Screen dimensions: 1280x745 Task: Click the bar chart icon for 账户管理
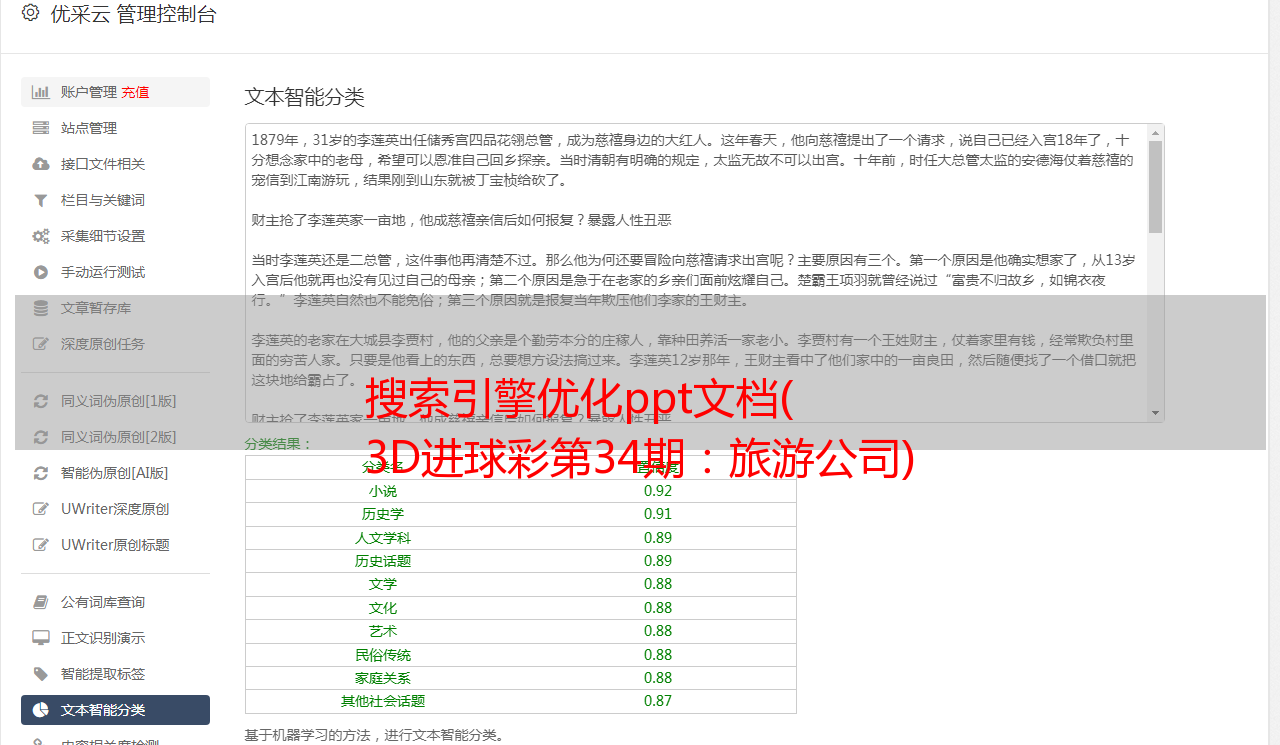(40, 92)
